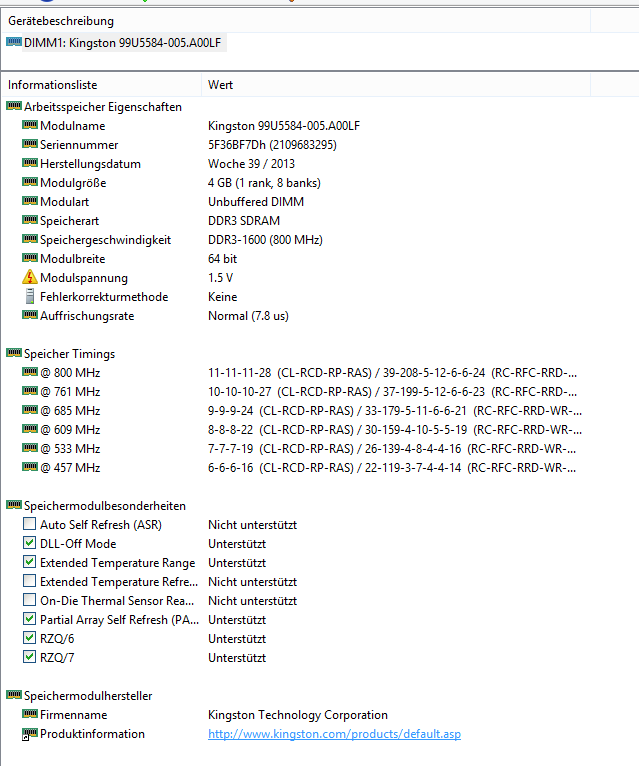Click the @ 533 MHz timing icon
The height and width of the screenshot is (766, 639).
(x=30, y=448)
